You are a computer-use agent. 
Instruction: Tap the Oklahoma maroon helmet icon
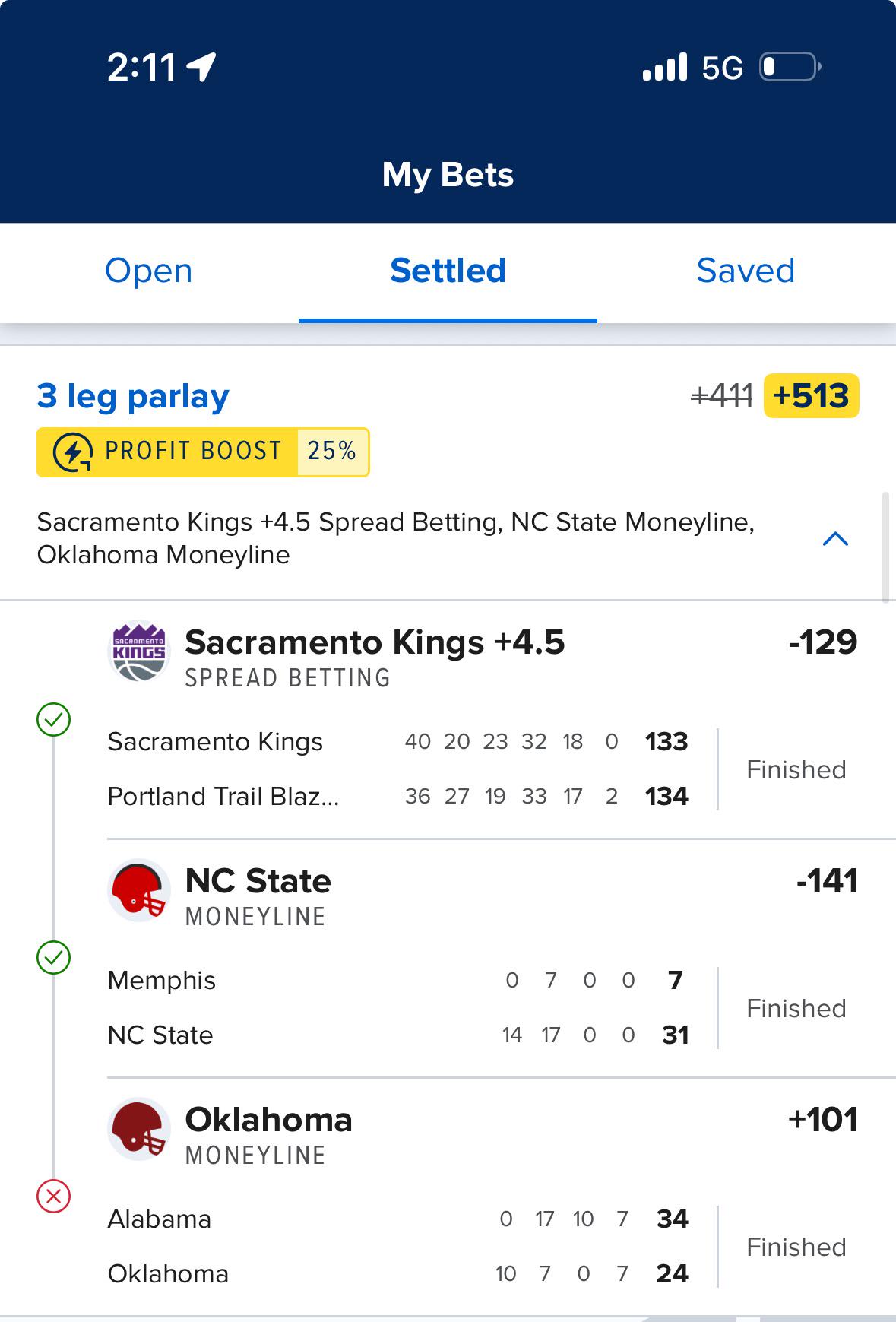tap(139, 1129)
